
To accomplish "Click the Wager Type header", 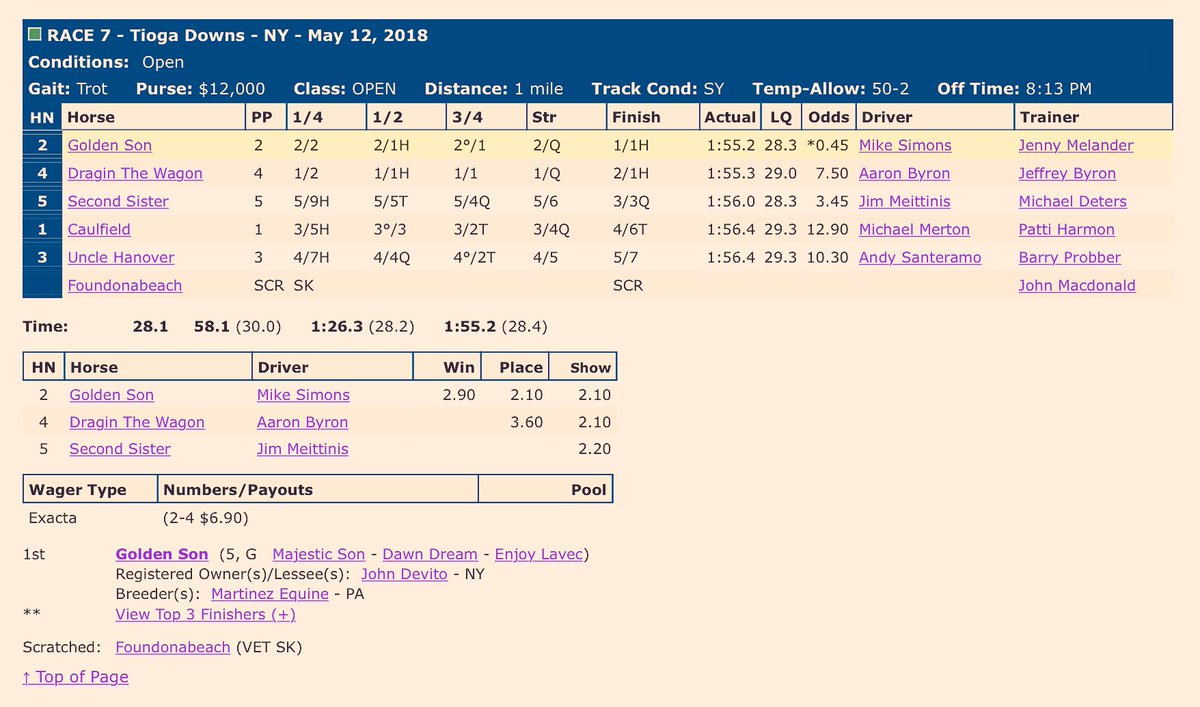I will [x=91, y=489].
